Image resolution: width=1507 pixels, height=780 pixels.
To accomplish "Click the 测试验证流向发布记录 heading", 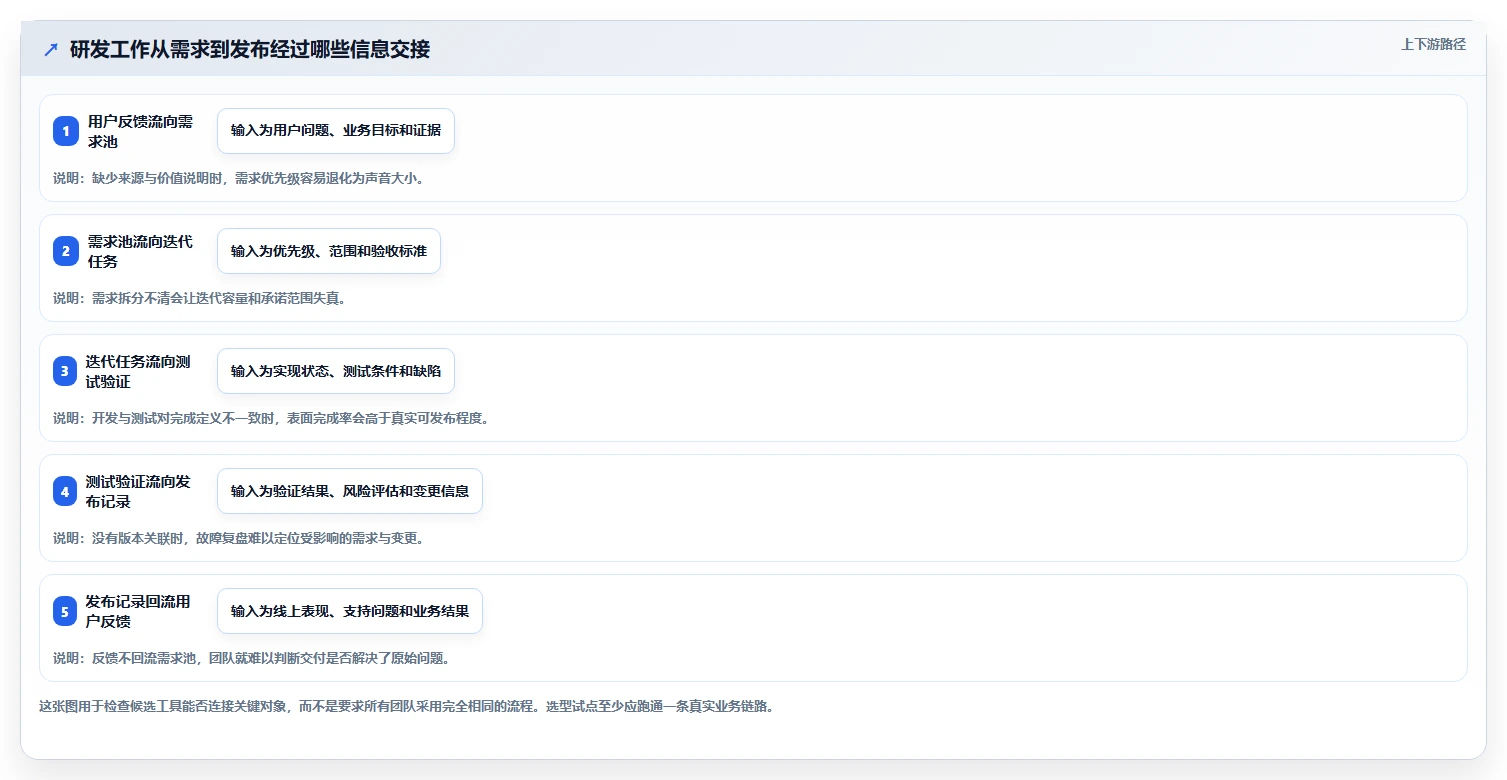I will (139, 491).
